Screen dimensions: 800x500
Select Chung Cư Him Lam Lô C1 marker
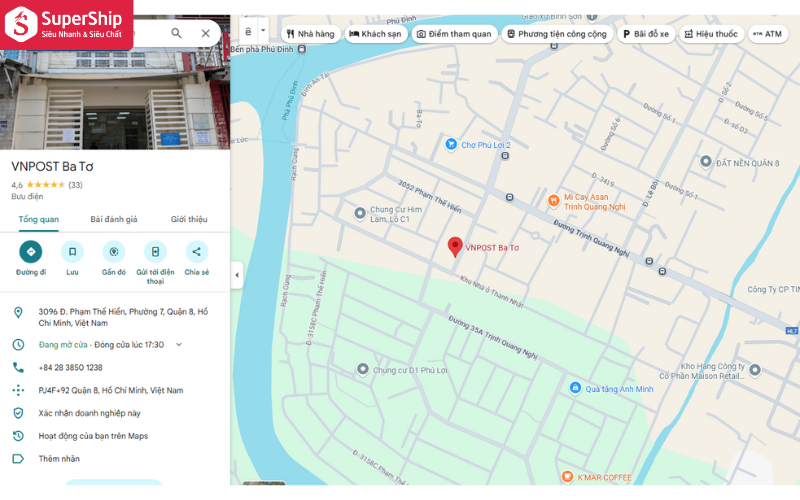tap(360, 213)
